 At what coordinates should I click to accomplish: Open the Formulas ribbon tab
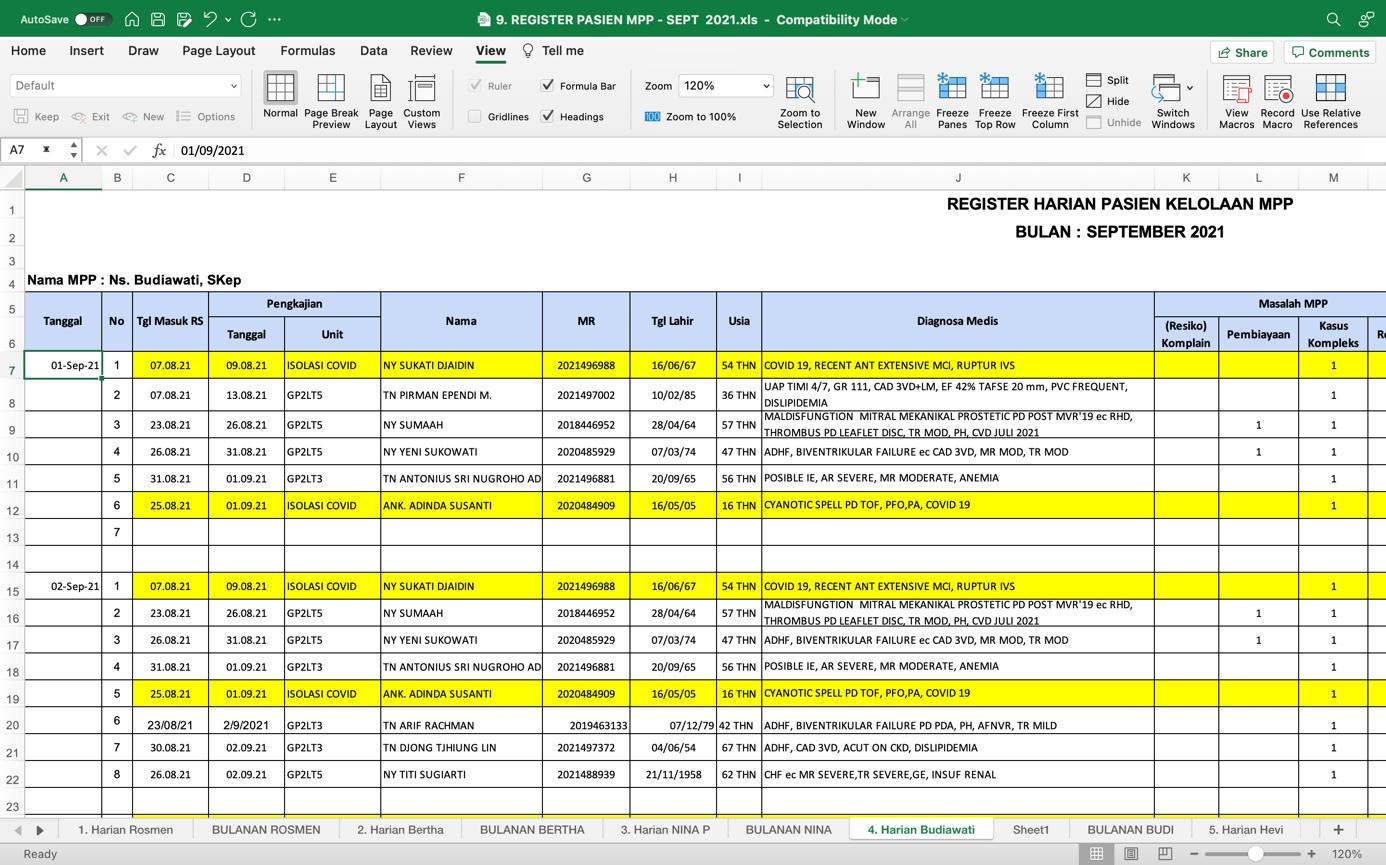pyautogui.click(x=308, y=51)
